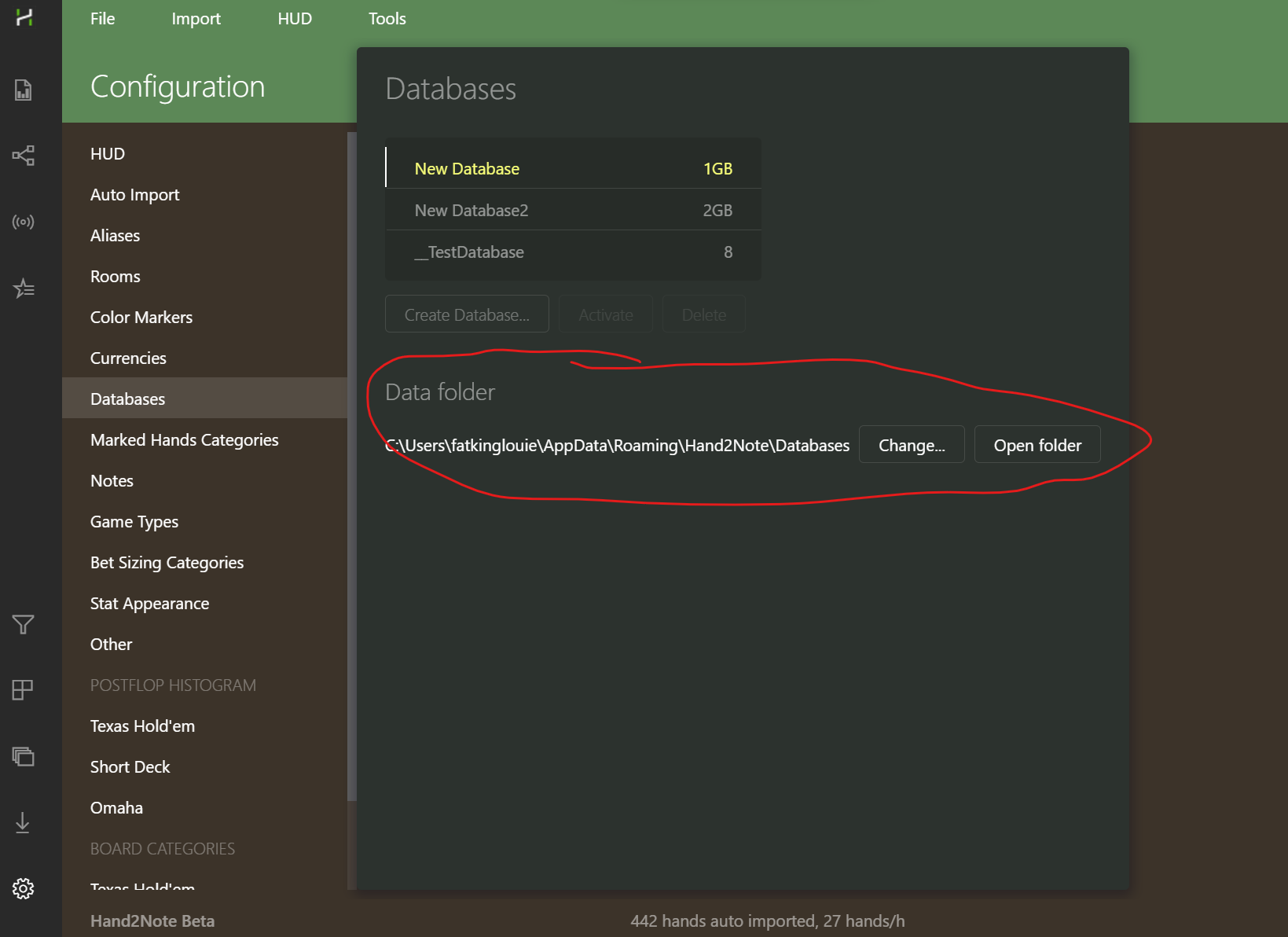Click the Activate button
This screenshot has width=1288, height=937.
(x=606, y=314)
